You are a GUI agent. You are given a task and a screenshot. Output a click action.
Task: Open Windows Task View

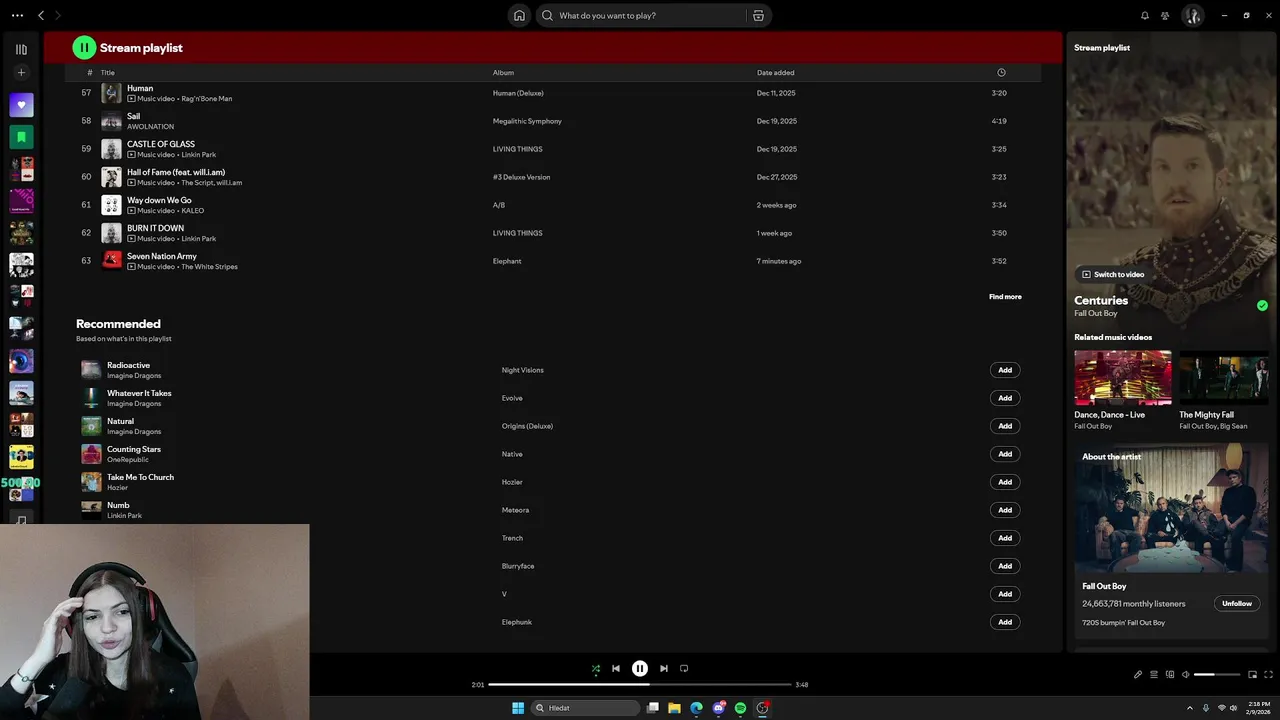pyautogui.click(x=653, y=708)
